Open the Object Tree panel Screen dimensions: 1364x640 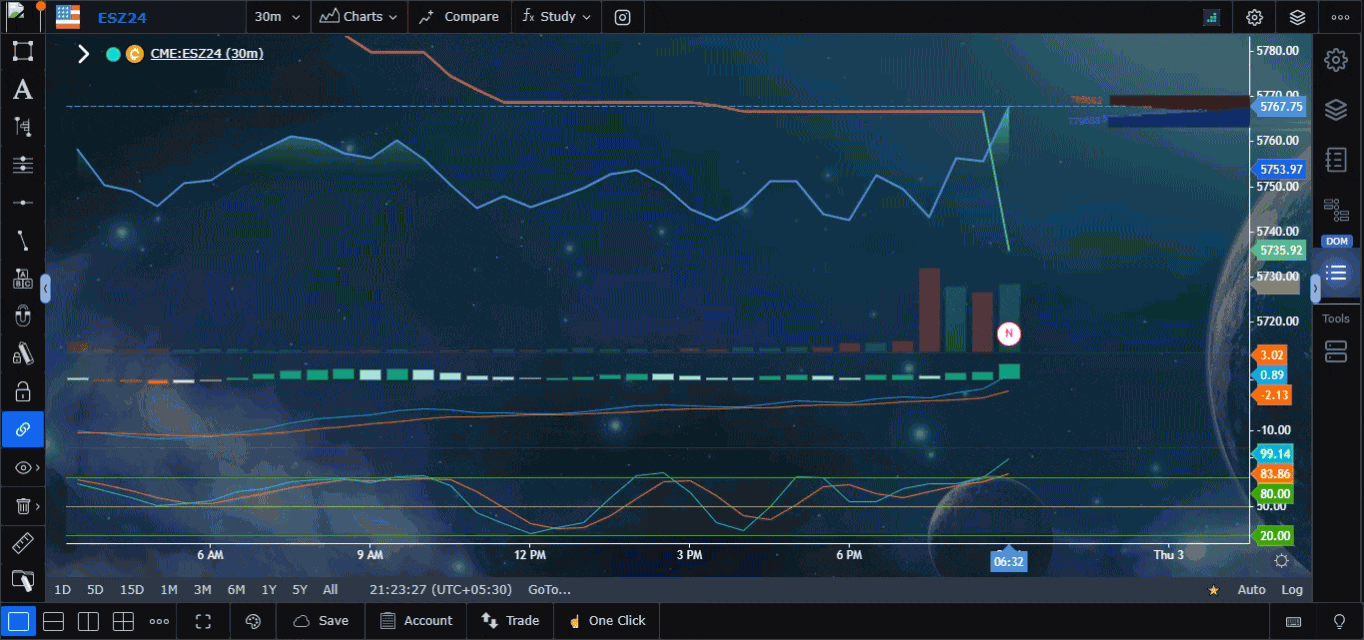[x=1336, y=159]
